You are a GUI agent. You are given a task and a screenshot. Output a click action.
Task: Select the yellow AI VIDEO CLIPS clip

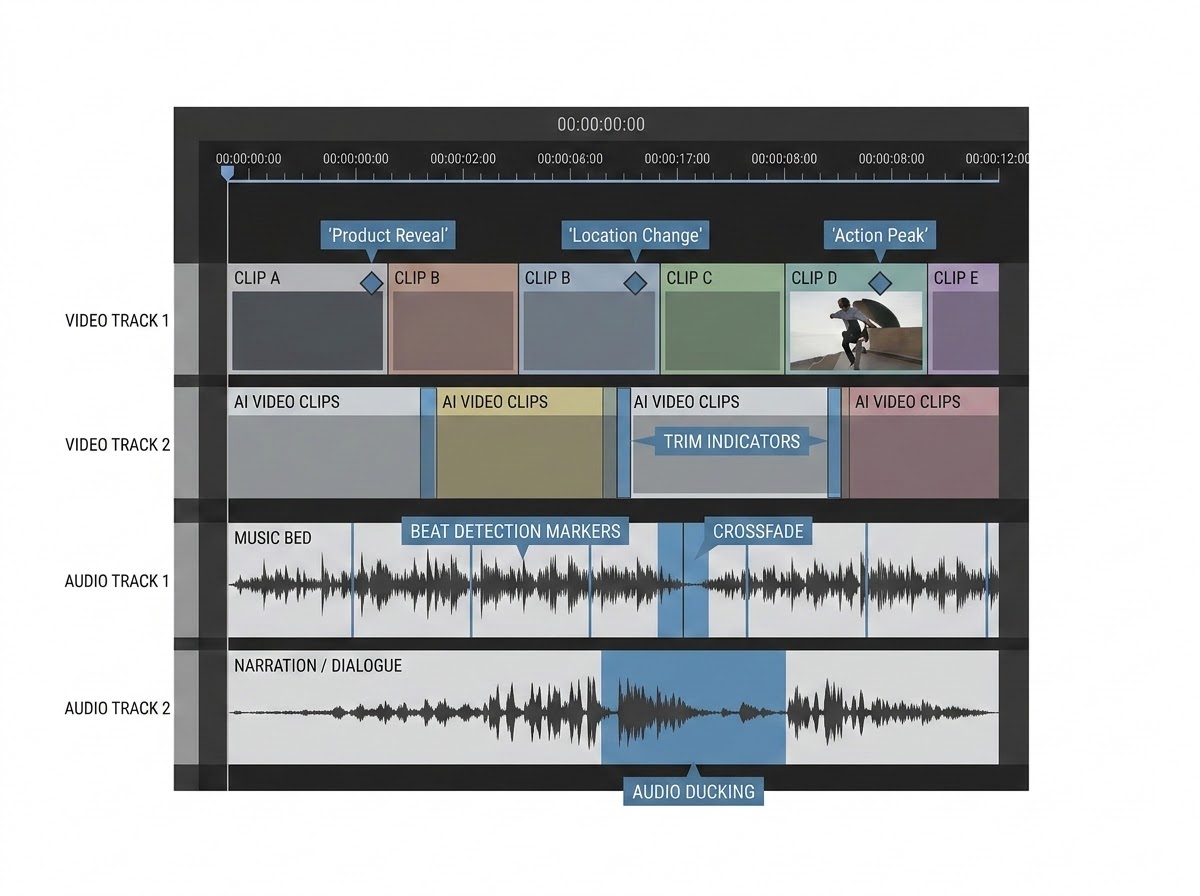click(521, 443)
